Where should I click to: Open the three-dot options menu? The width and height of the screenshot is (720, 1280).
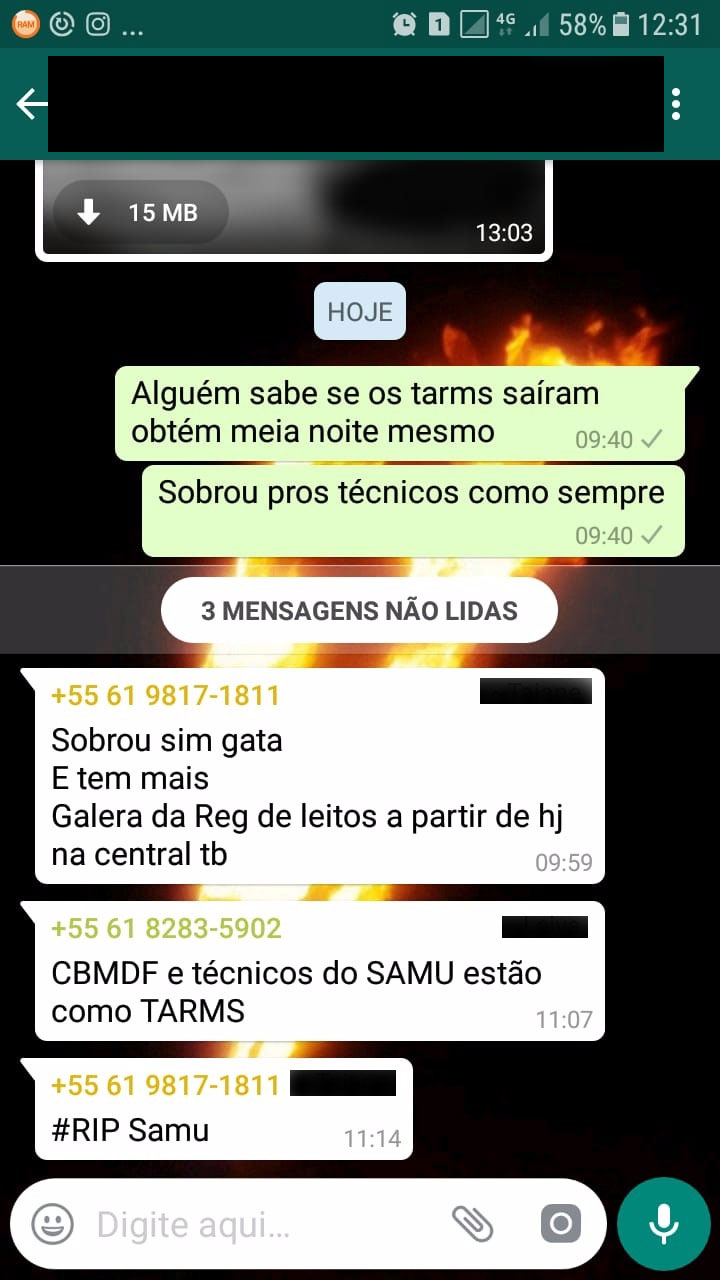point(677,104)
